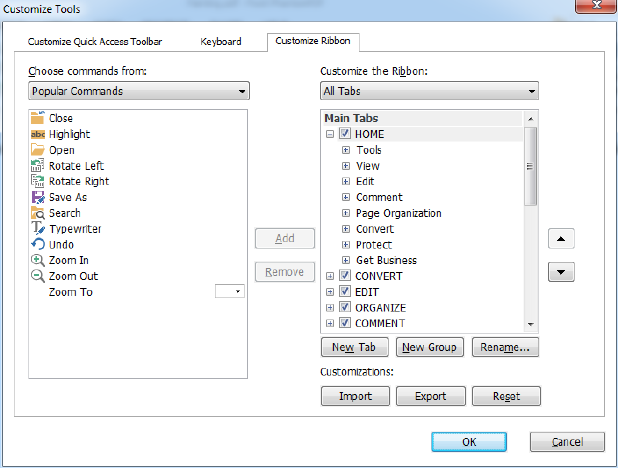Open the Popular Commands dropdown

point(139,91)
